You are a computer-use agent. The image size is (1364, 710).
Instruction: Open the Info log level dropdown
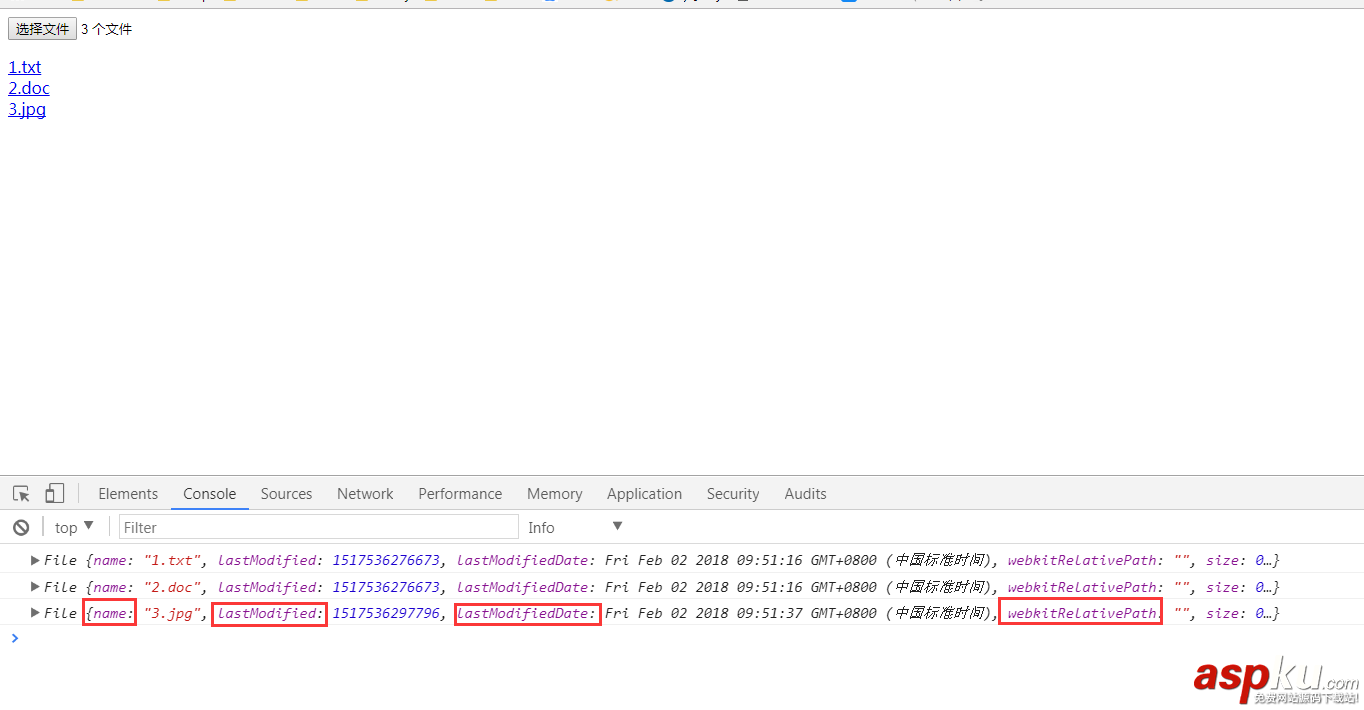pyautogui.click(x=575, y=528)
